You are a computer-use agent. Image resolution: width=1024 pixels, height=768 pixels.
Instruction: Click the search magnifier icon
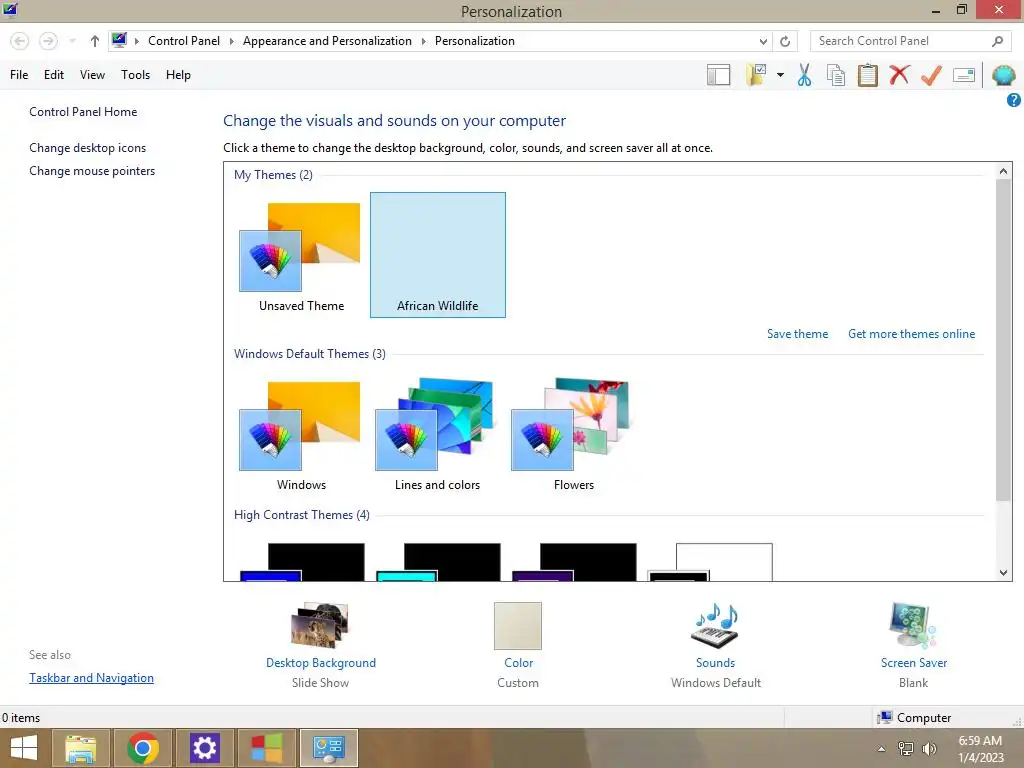pyautogui.click(x=997, y=41)
